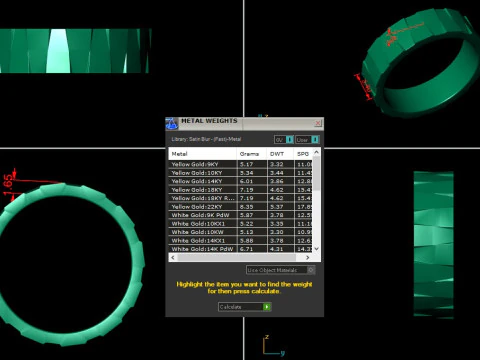Pick the White Gold:14KX1 row
The width and height of the screenshot is (480, 360).
241,240
